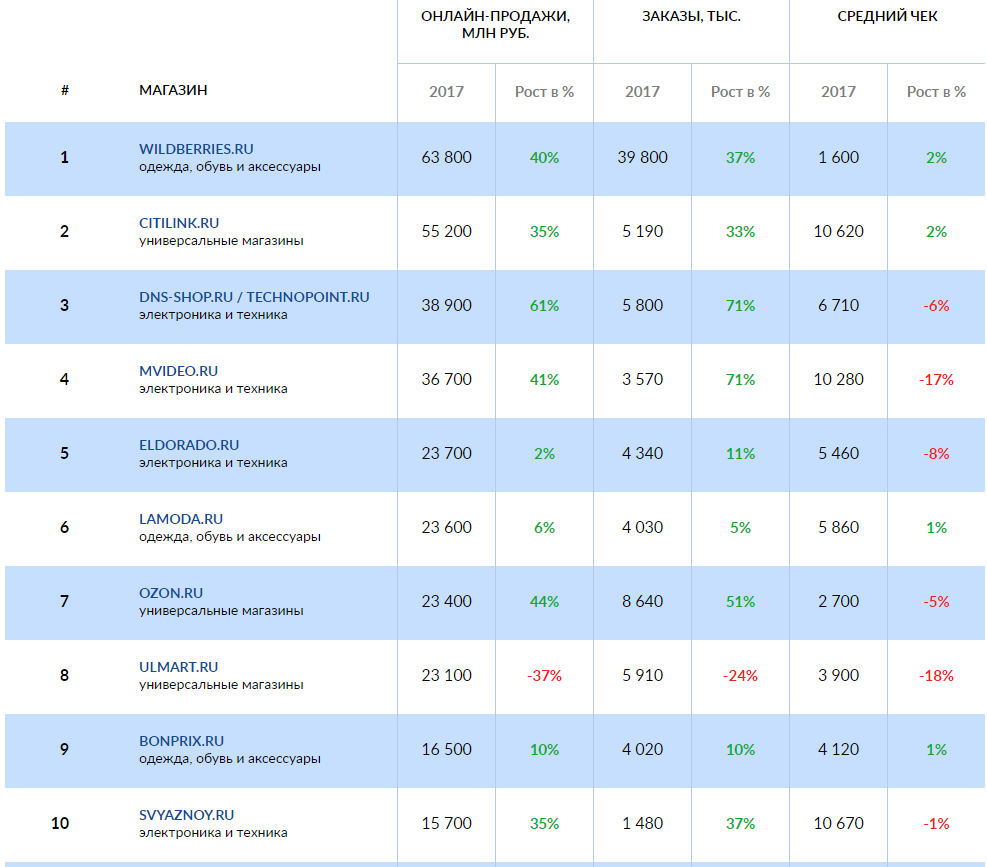Select Ozon orders growth 51%
The width and height of the screenshot is (987, 867).
740,601
